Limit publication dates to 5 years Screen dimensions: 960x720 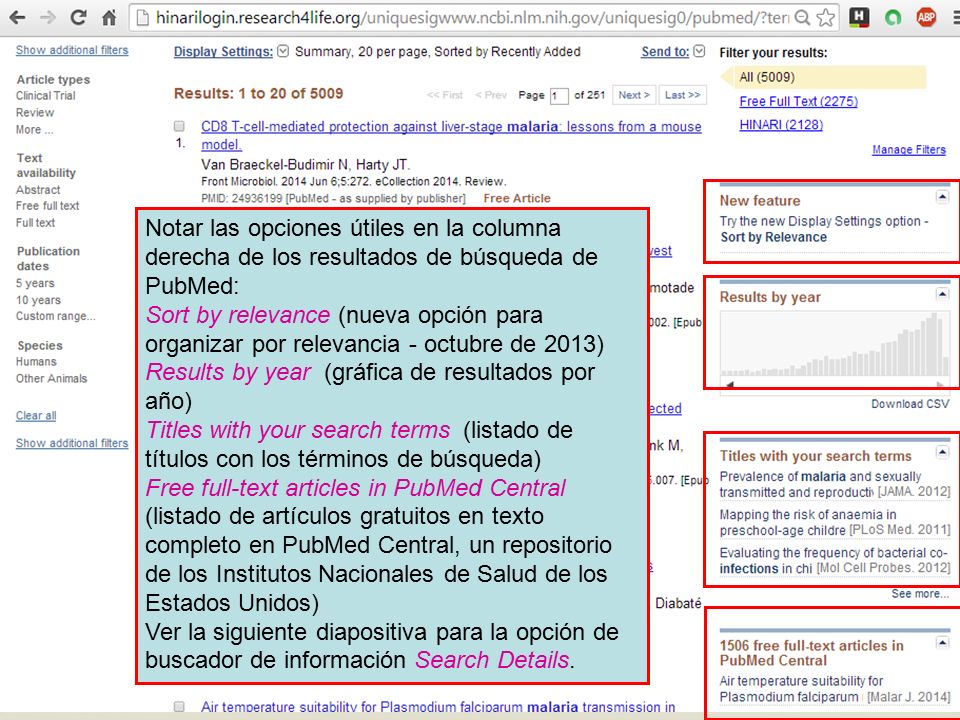click(36, 283)
